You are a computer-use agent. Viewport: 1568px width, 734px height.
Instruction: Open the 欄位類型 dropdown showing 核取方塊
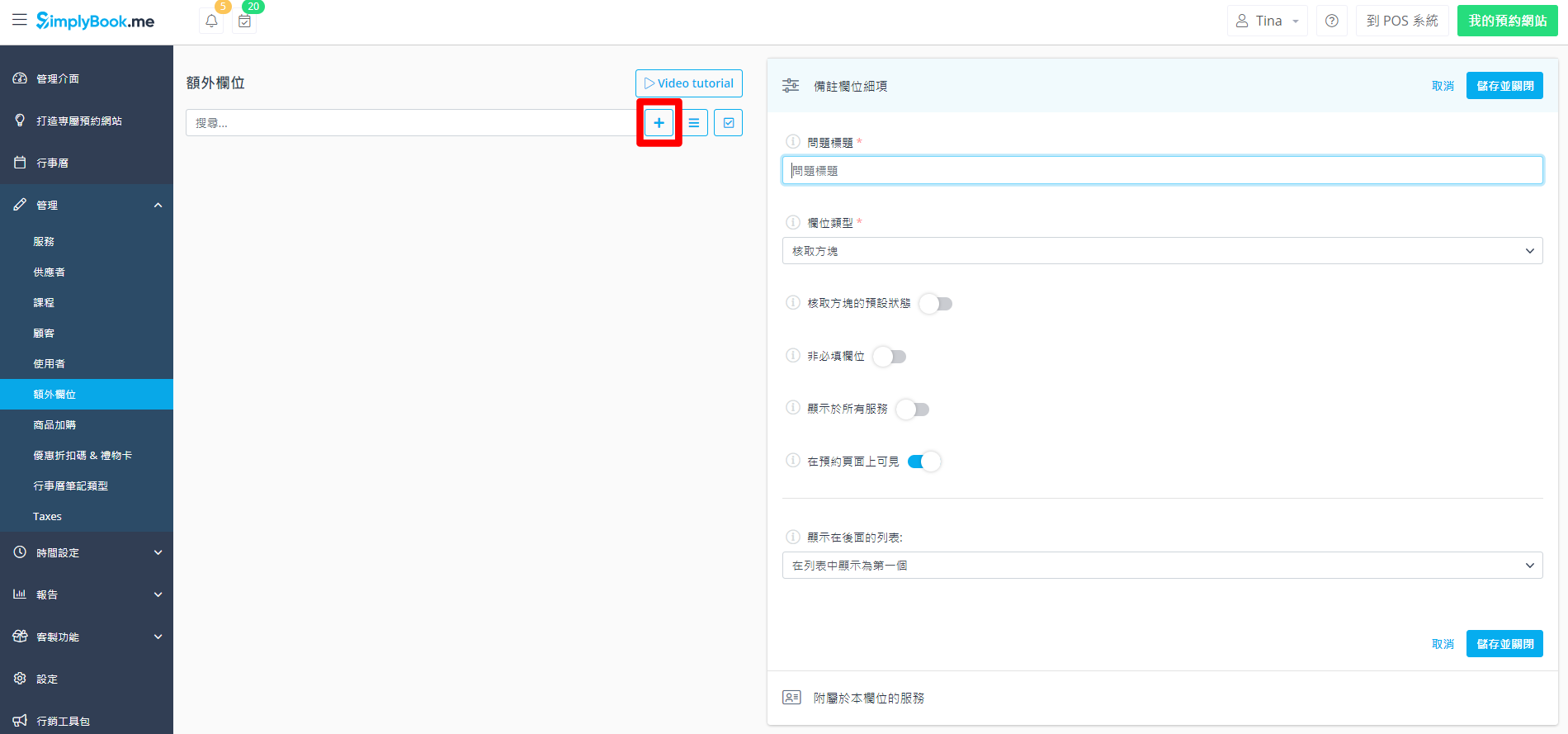click(x=1162, y=251)
